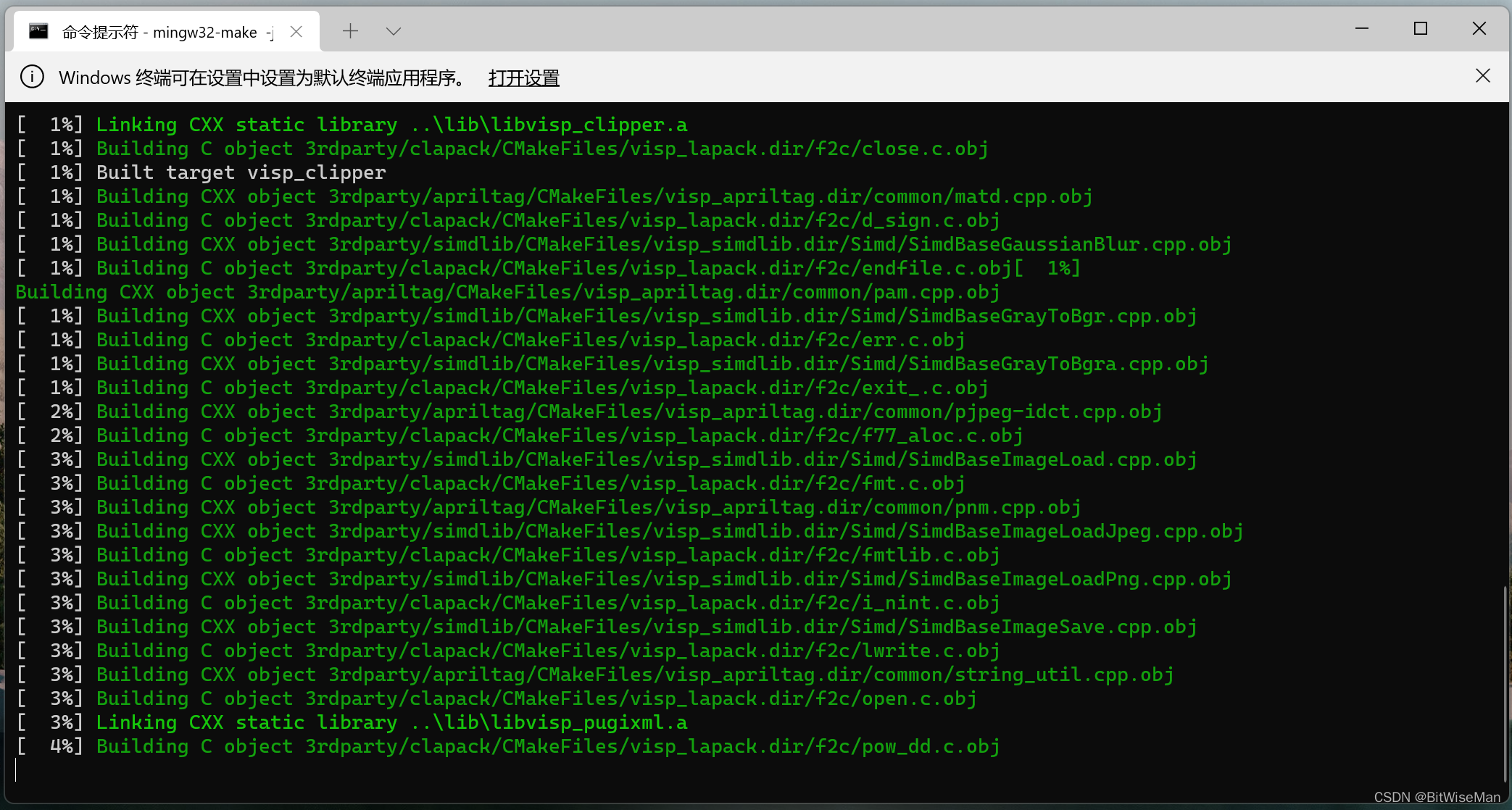
Task: Open a new tab with the plus button
Action: tap(350, 31)
